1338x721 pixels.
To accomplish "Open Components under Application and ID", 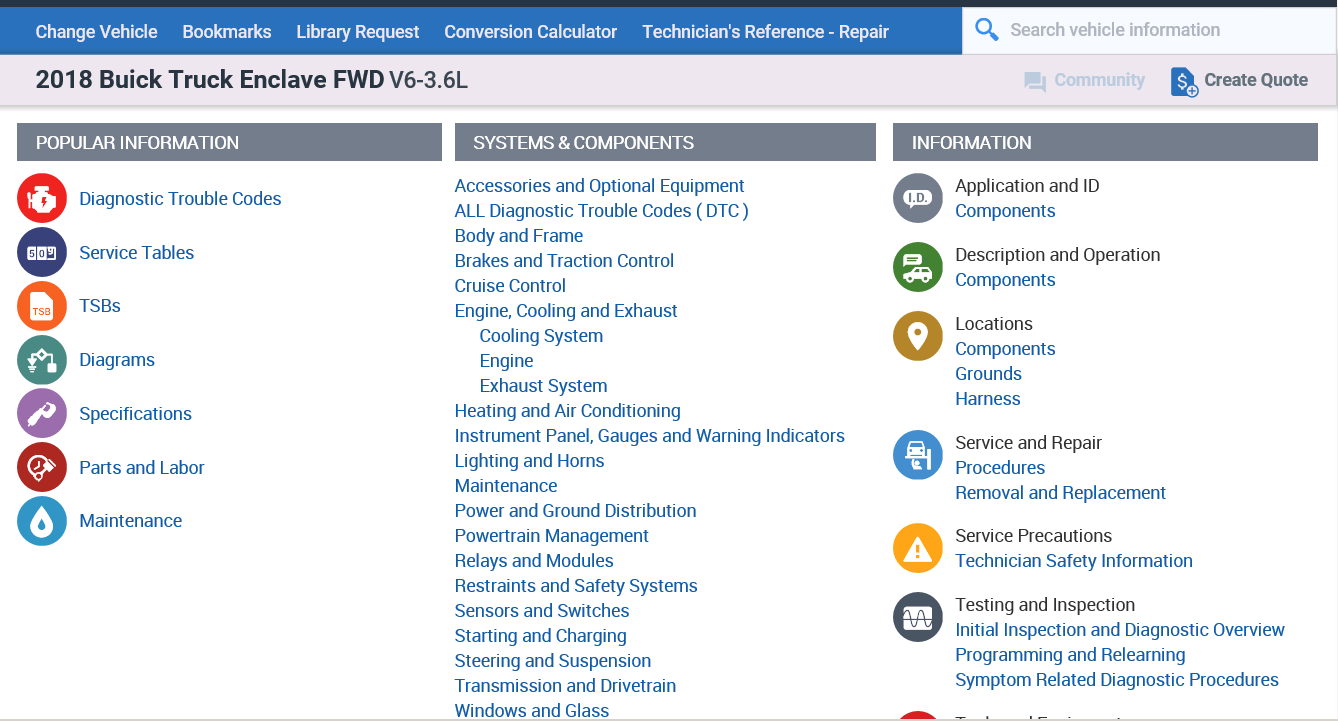I will click(1005, 211).
